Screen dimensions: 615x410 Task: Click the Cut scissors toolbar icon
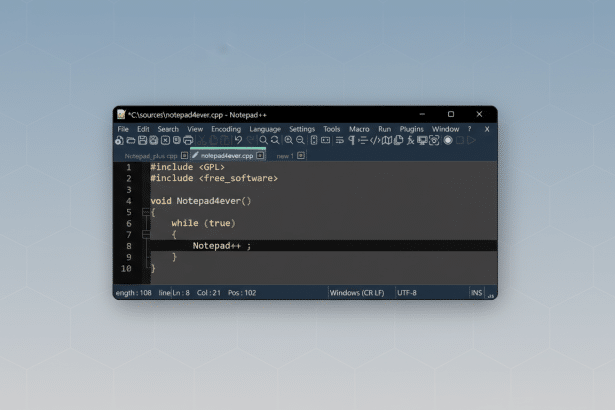pyautogui.click(x=202, y=140)
